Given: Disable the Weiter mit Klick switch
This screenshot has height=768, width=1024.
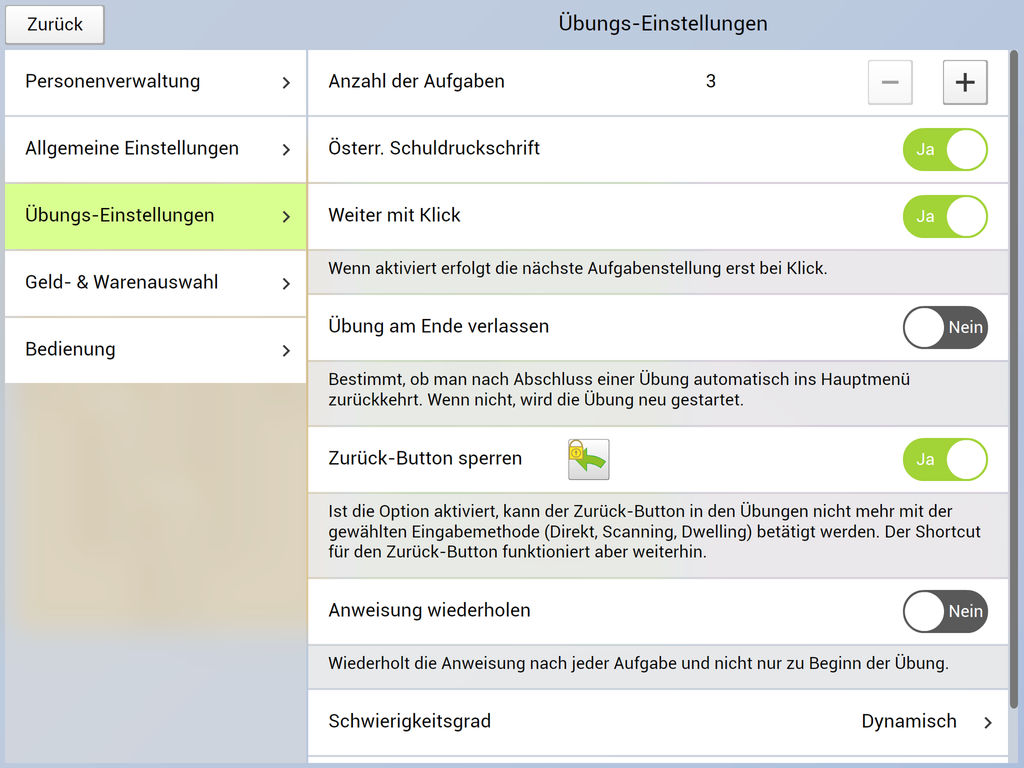Looking at the screenshot, I should (x=944, y=216).
